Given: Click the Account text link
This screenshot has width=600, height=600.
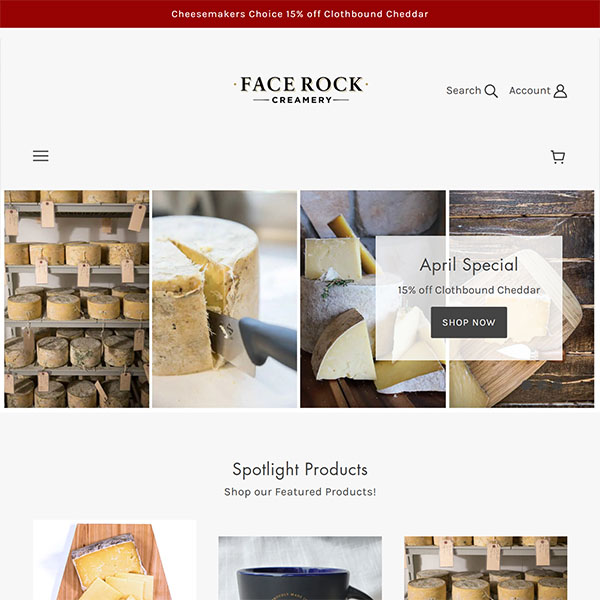Looking at the screenshot, I should tap(530, 91).
